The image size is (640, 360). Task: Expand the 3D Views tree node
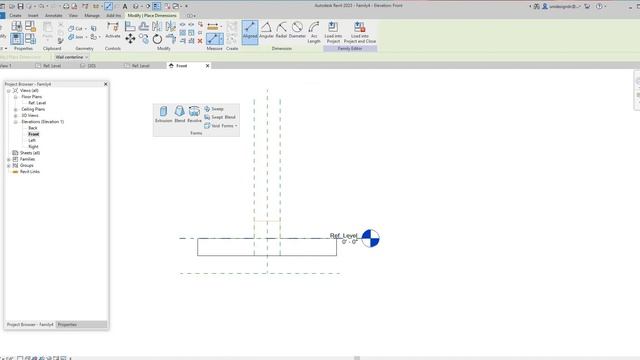(16, 116)
